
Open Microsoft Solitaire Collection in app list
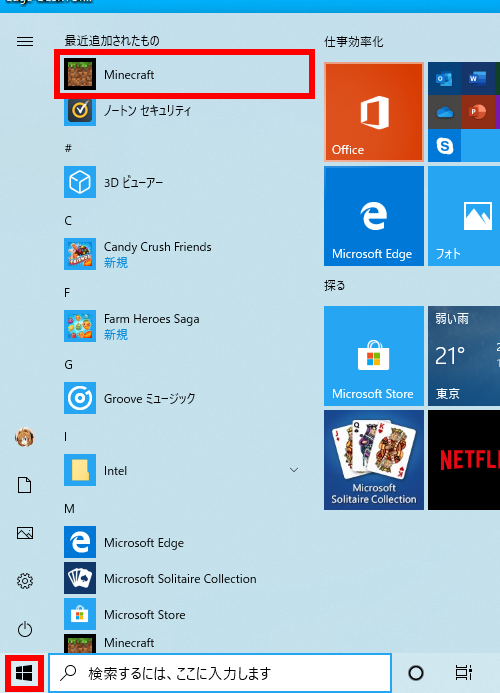[x=184, y=578]
